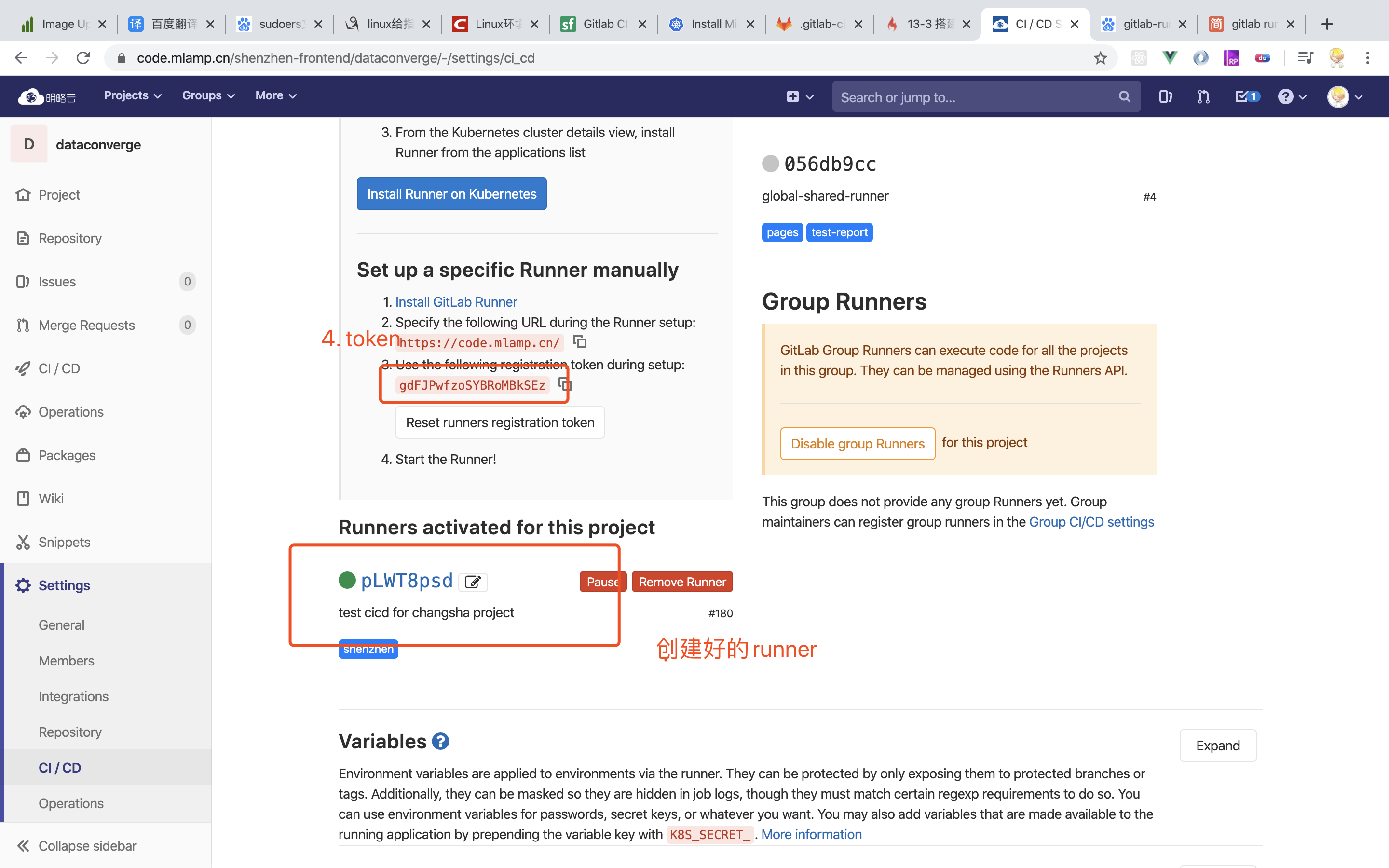Click Install Runner on Kubernetes button

[451, 194]
